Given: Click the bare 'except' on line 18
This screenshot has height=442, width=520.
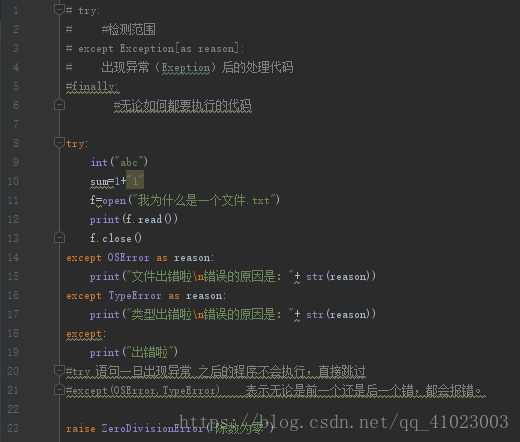Looking at the screenshot, I should (x=84, y=334).
